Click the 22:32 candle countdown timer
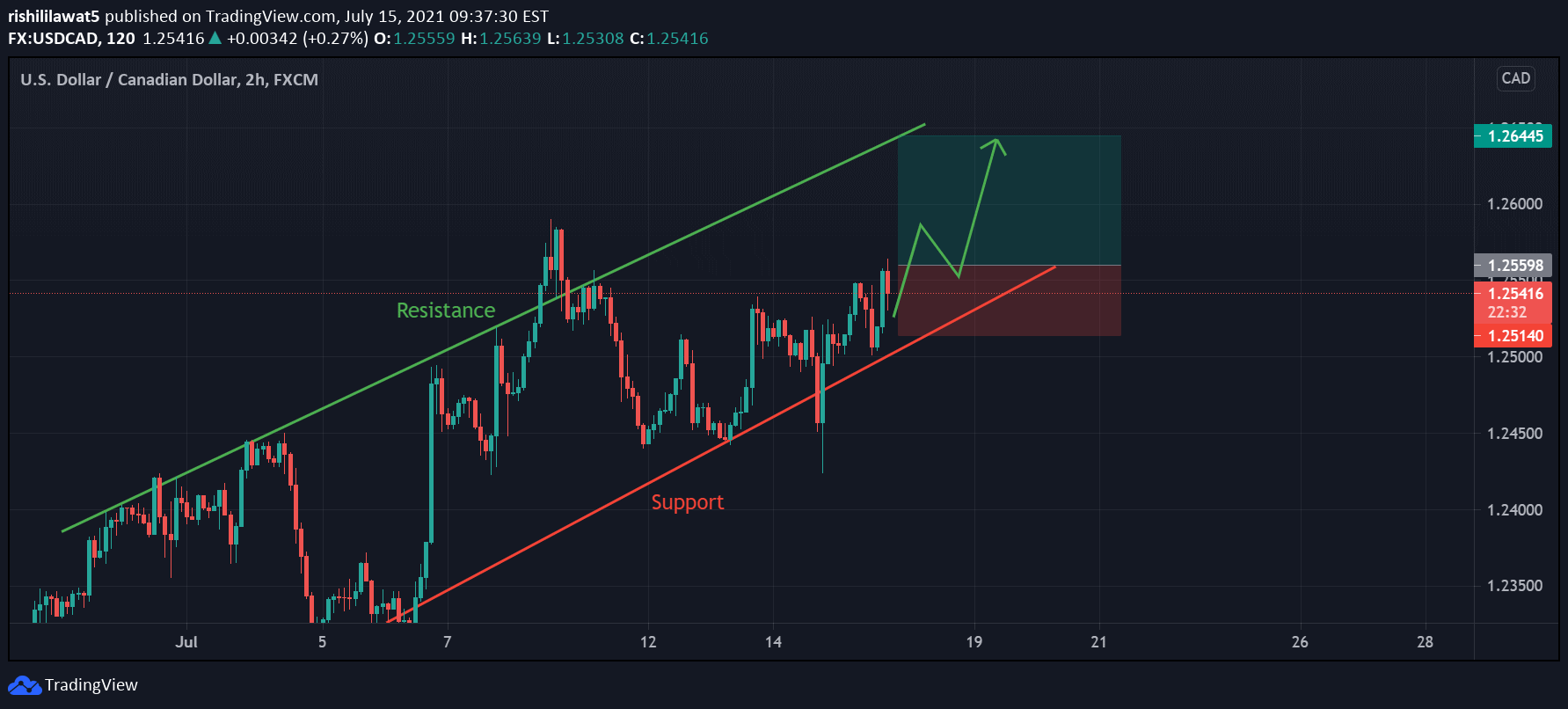The image size is (1568, 709). pyautogui.click(x=1506, y=312)
